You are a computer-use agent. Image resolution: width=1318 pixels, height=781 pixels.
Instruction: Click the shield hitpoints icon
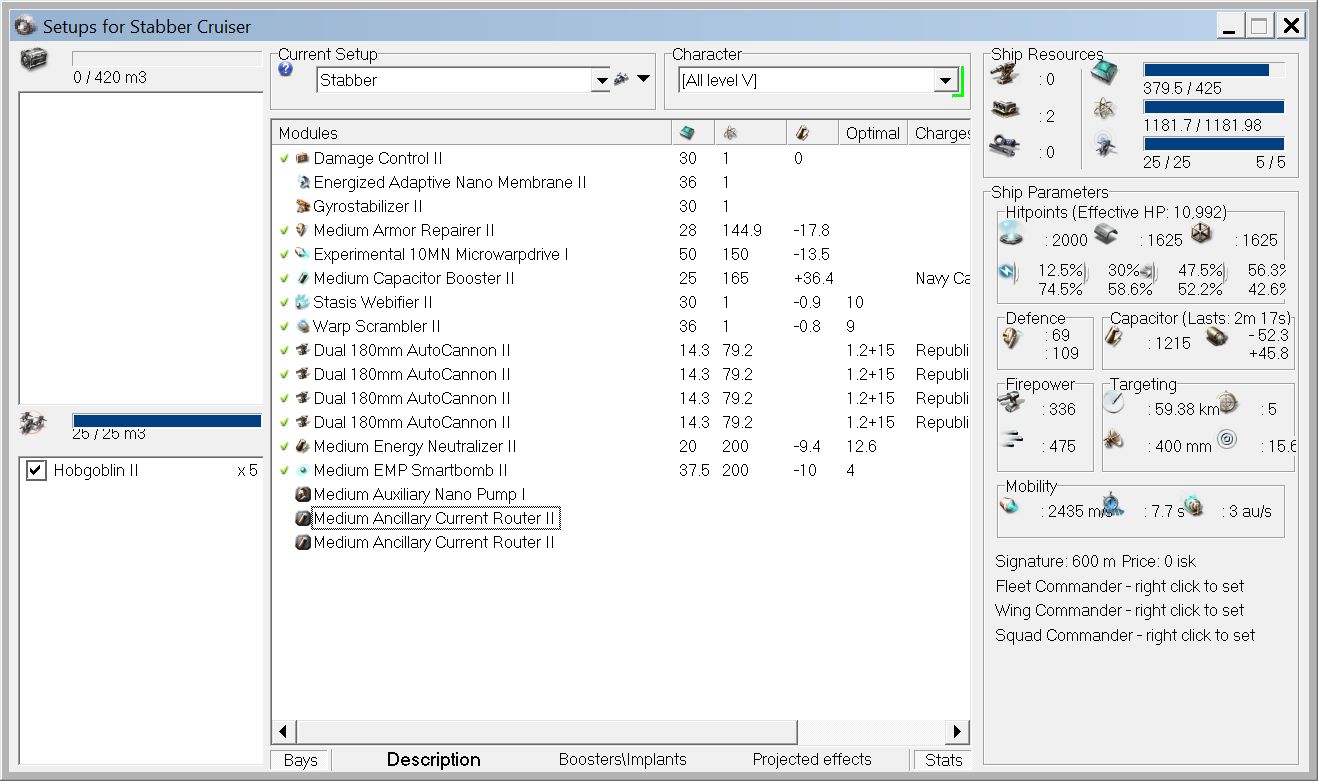pyautogui.click(x=1012, y=235)
